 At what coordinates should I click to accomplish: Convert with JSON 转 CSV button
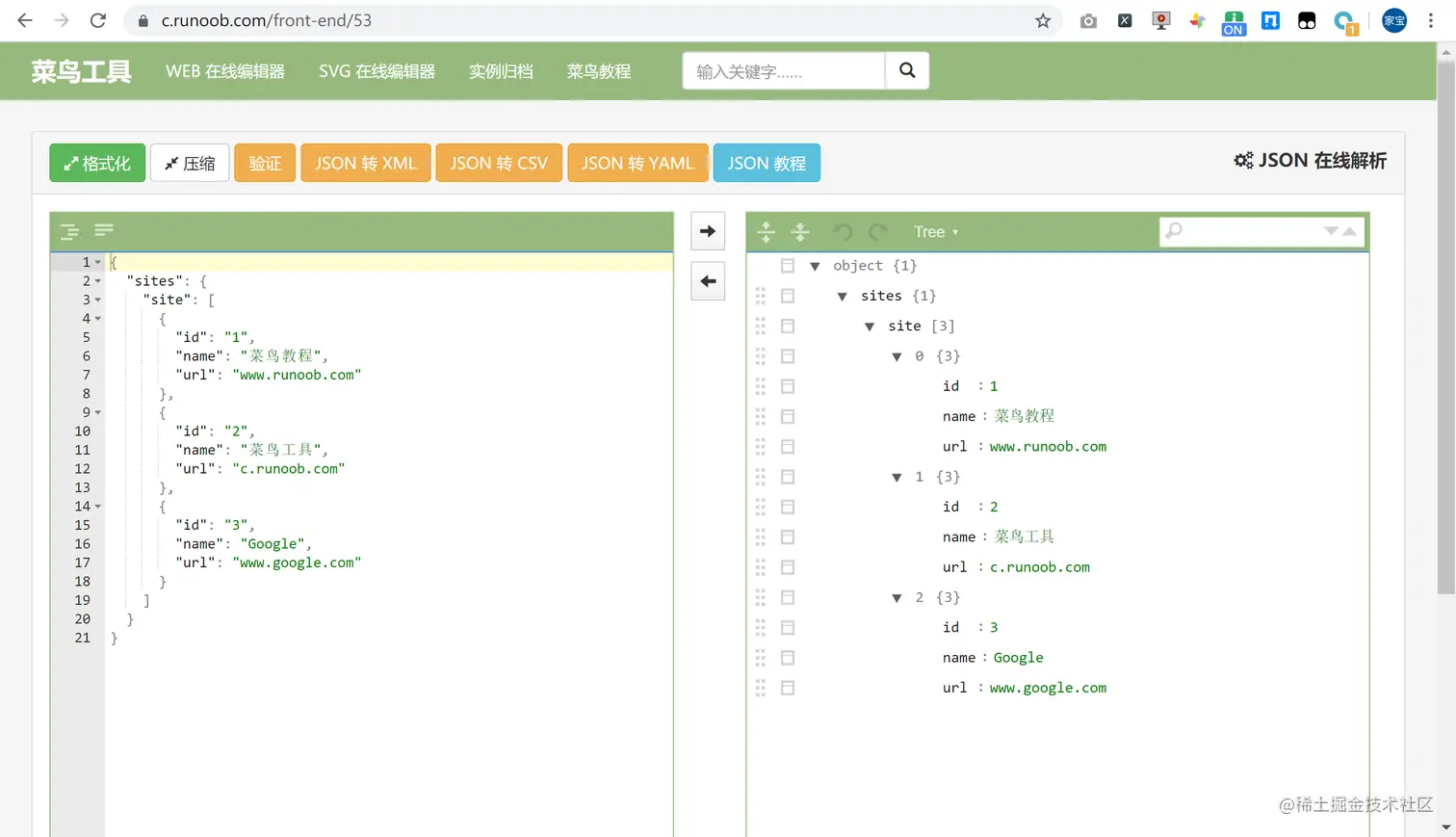pos(499,163)
